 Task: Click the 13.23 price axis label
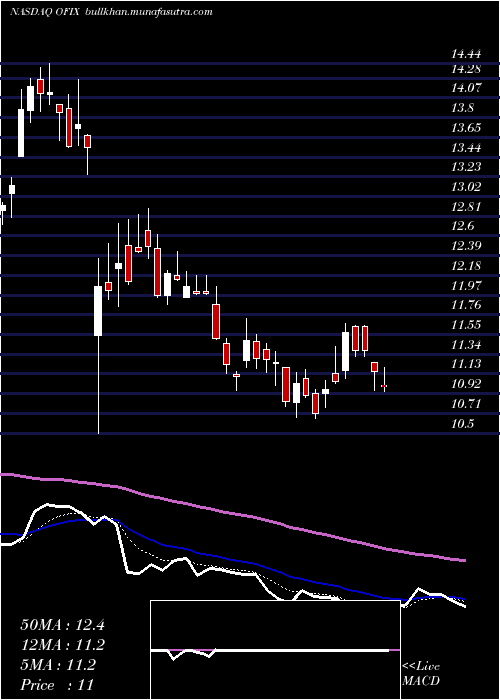pyautogui.click(x=466, y=167)
